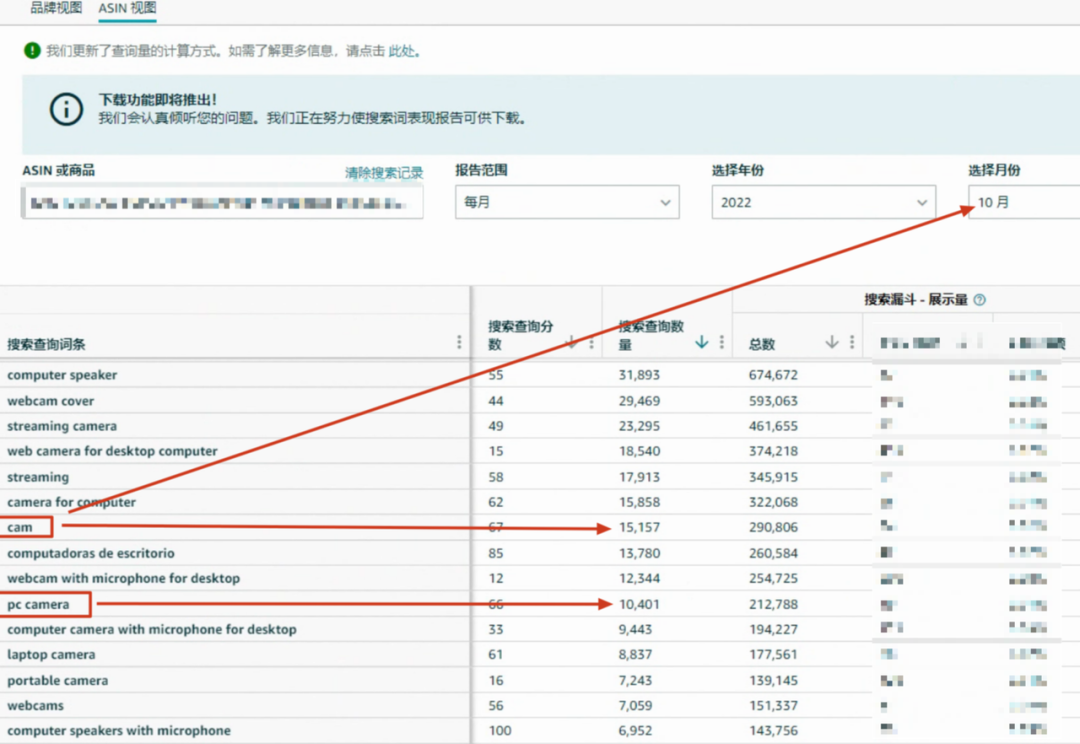Select the ASIN 视图 tab

(127, 8)
